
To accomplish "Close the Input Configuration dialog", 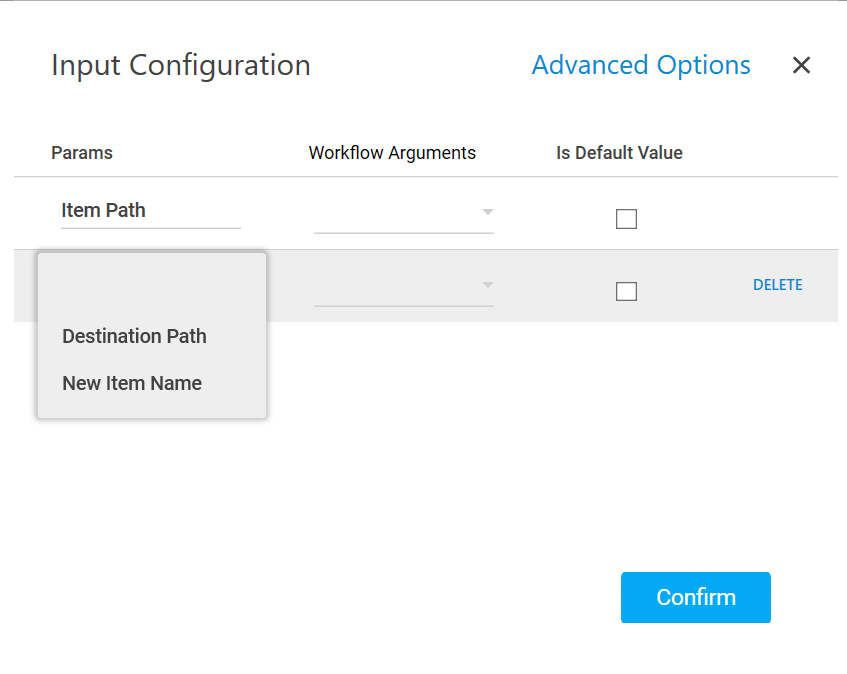I will tap(801, 66).
